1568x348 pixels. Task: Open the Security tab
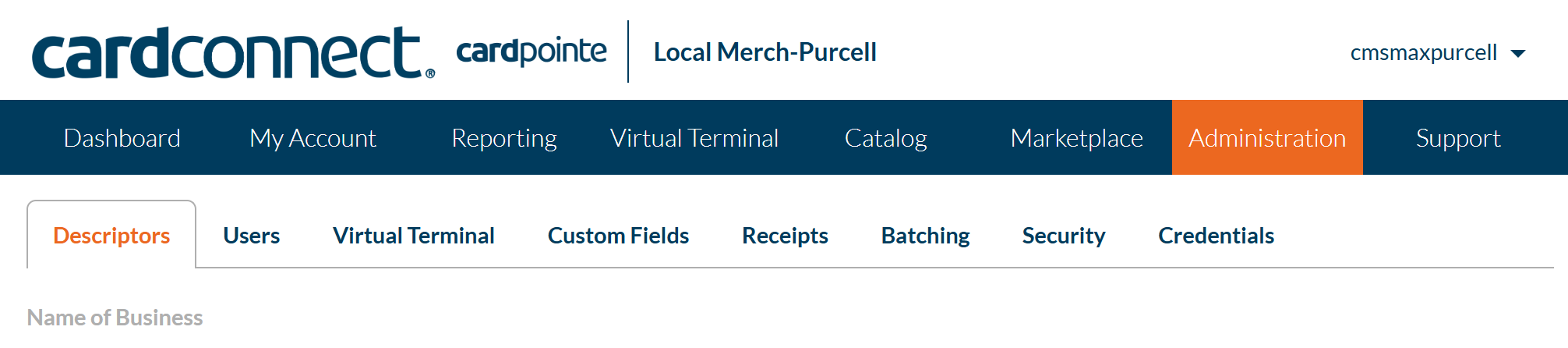point(1064,236)
